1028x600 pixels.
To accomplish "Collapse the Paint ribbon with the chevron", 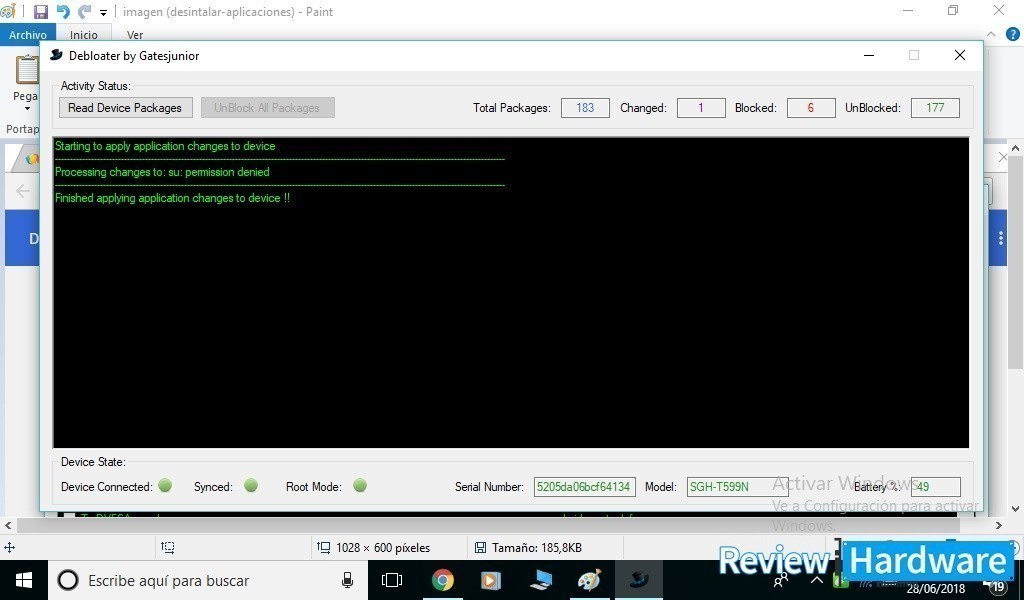I will [991, 34].
